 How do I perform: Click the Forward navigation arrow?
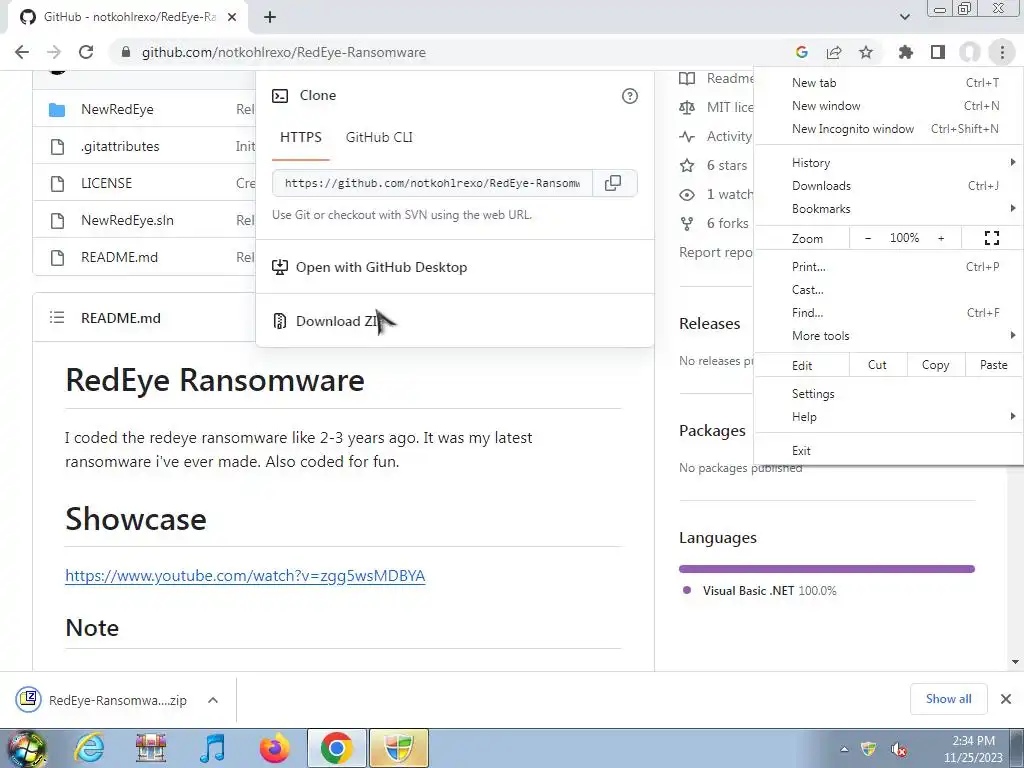[54, 52]
